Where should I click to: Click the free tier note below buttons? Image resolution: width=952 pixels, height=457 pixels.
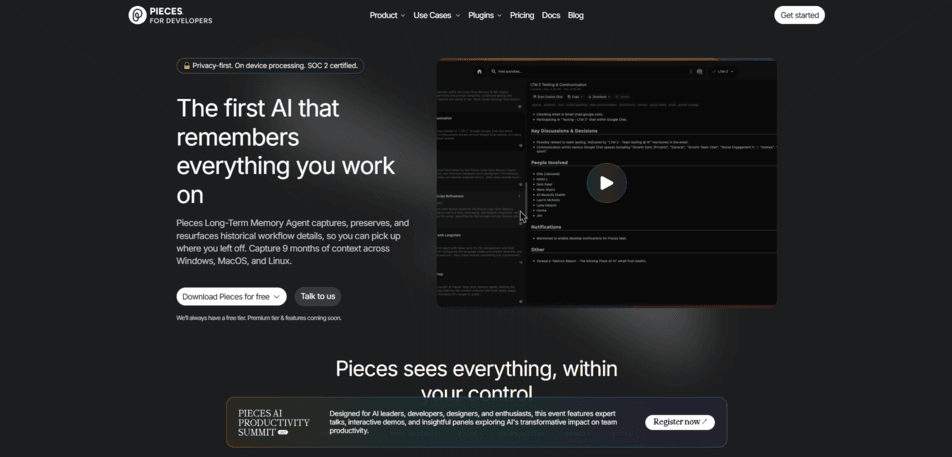pyautogui.click(x=259, y=317)
